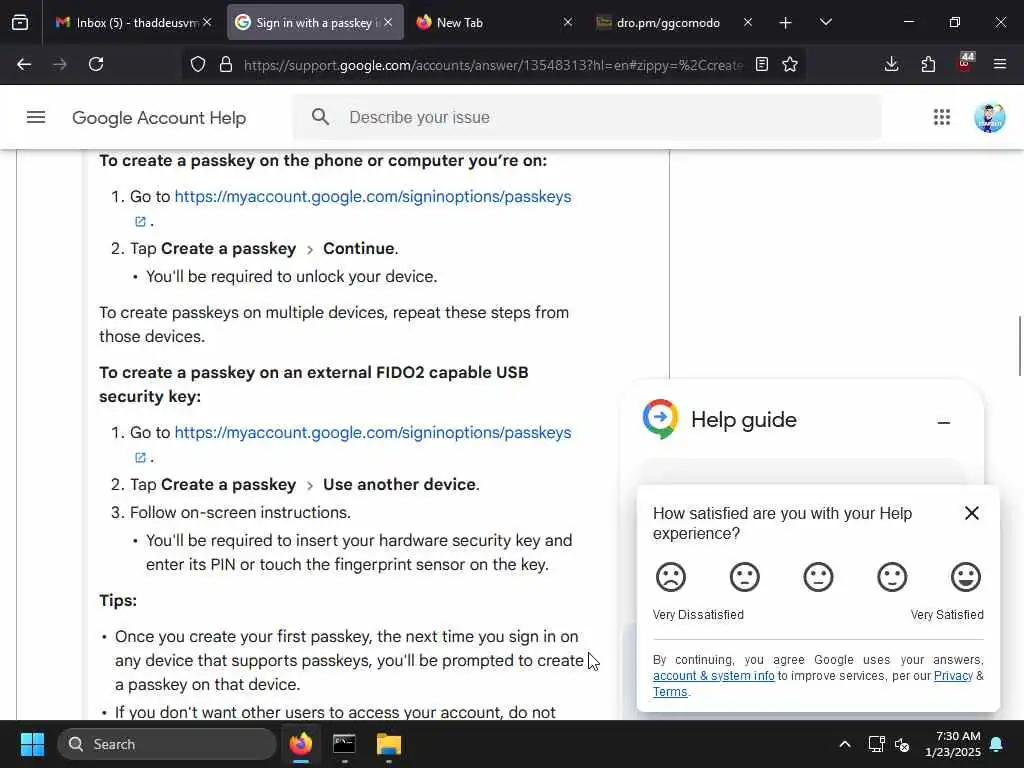Select the neutral face rating
The height and width of the screenshot is (768, 1024).
(x=818, y=577)
